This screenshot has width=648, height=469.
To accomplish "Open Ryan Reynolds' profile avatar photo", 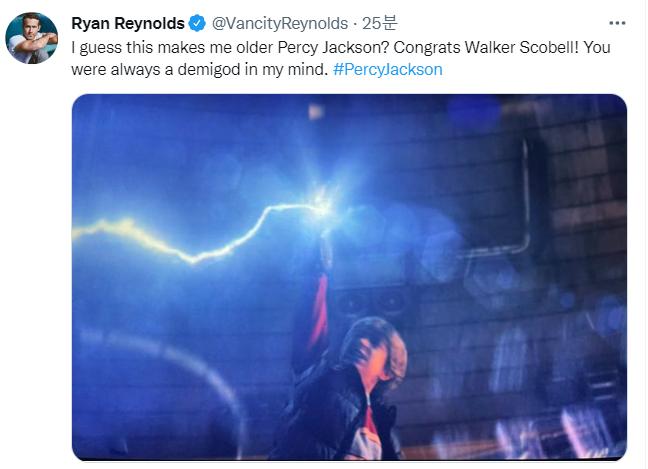I will (x=31, y=38).
